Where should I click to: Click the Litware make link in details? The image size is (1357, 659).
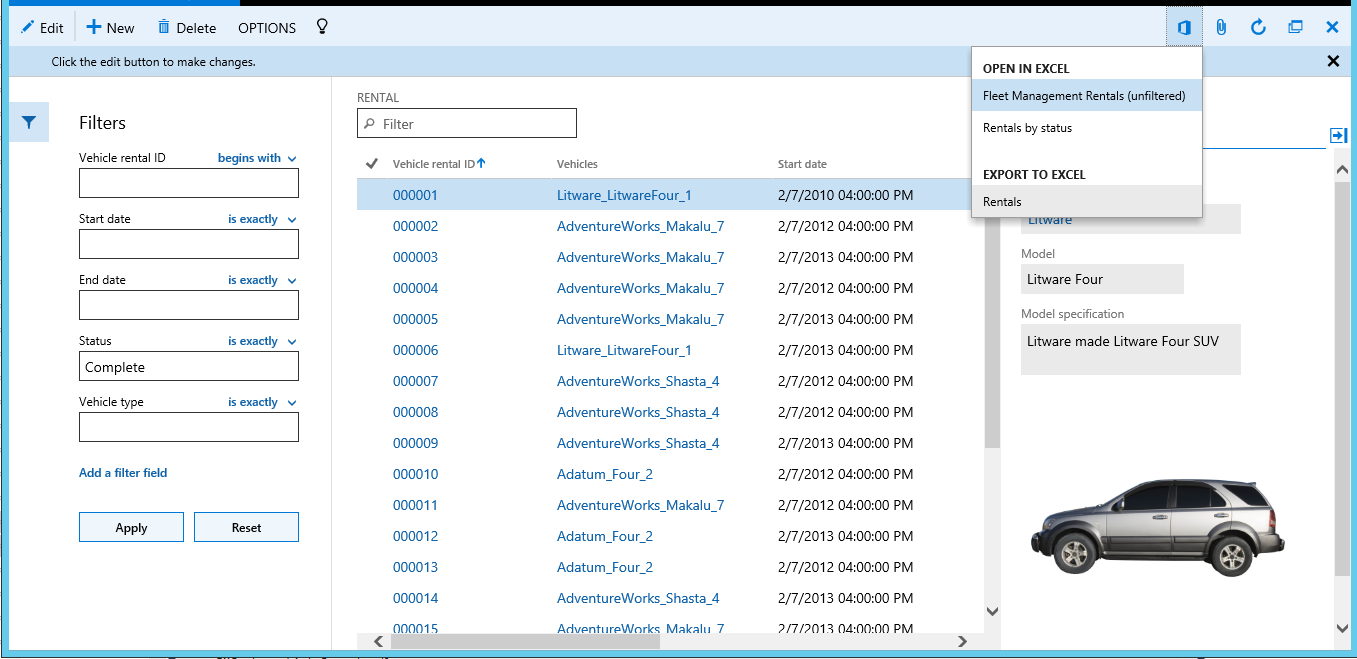point(1050,219)
